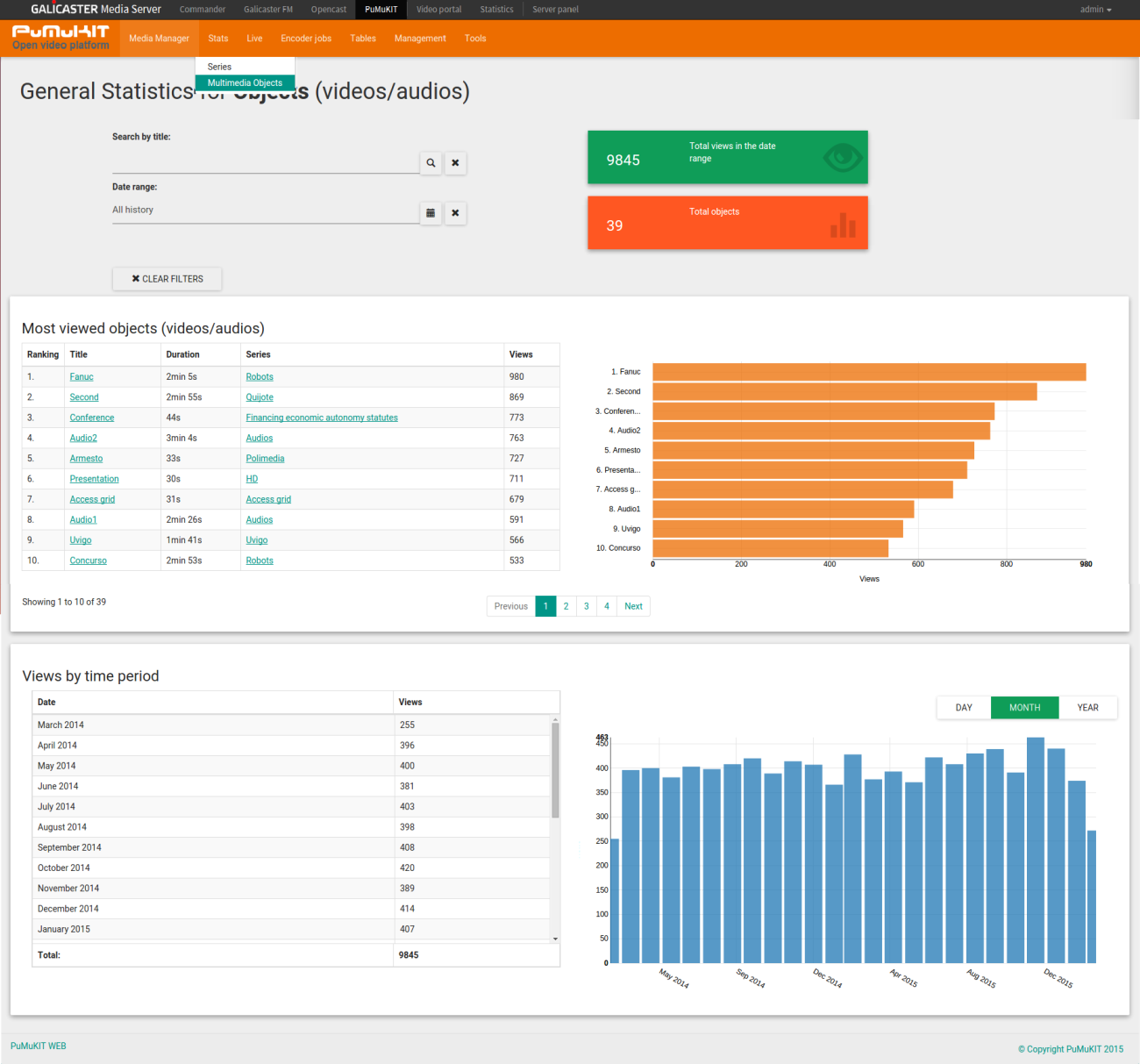Focus the Search by title input field

[266, 162]
